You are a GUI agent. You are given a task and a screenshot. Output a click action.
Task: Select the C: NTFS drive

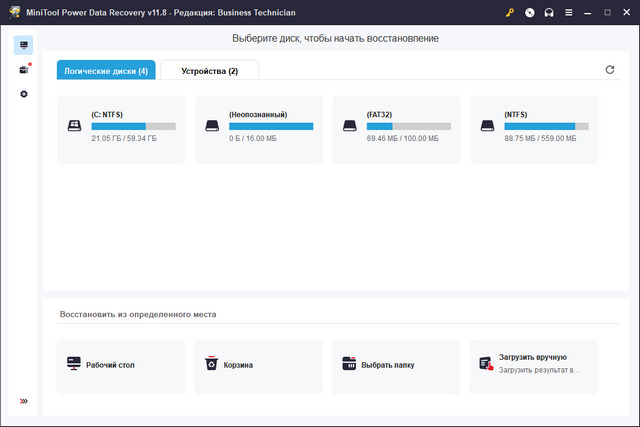(121, 130)
